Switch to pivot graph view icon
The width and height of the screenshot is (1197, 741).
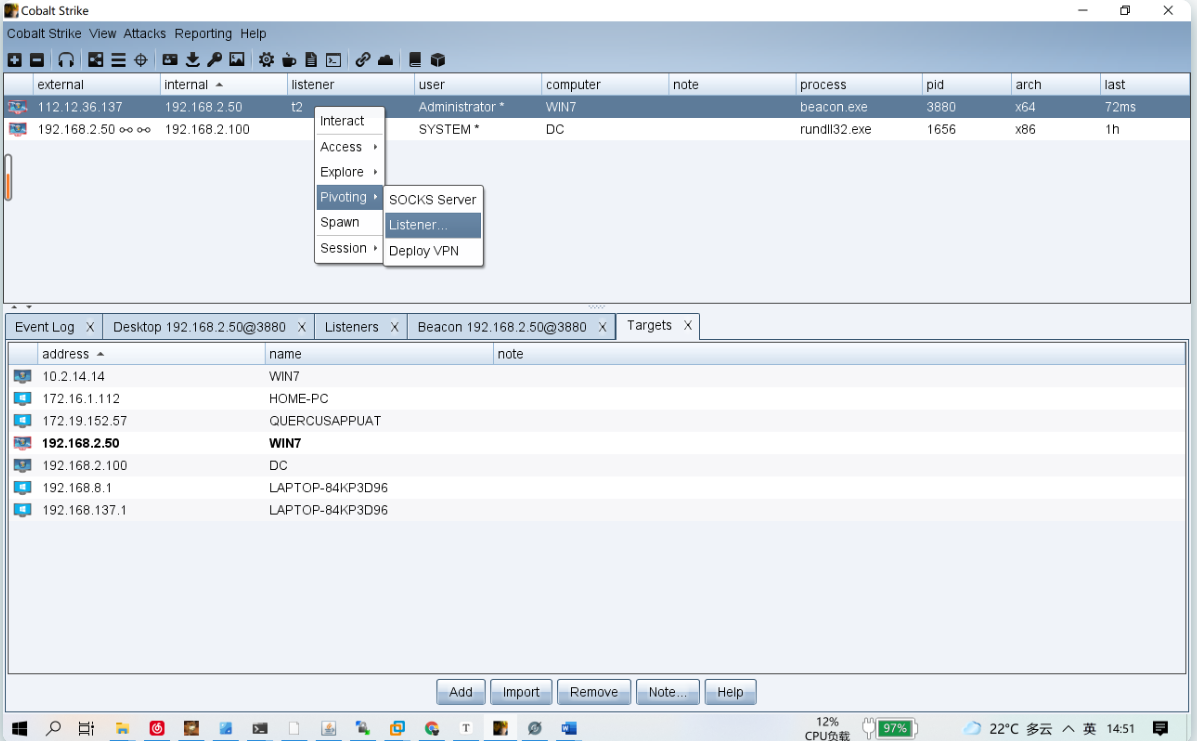(x=95, y=60)
